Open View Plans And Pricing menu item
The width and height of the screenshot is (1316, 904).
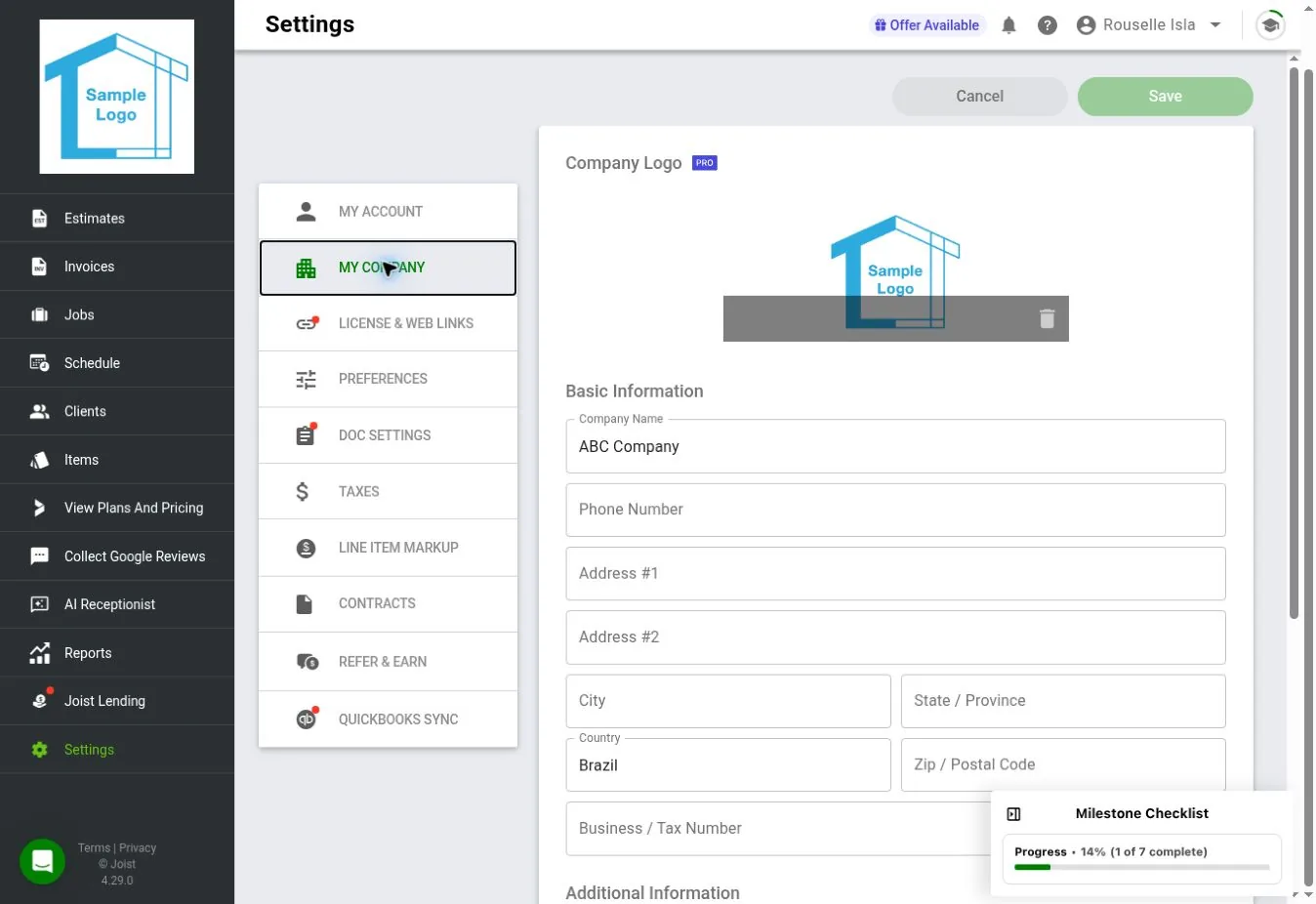tap(117, 508)
